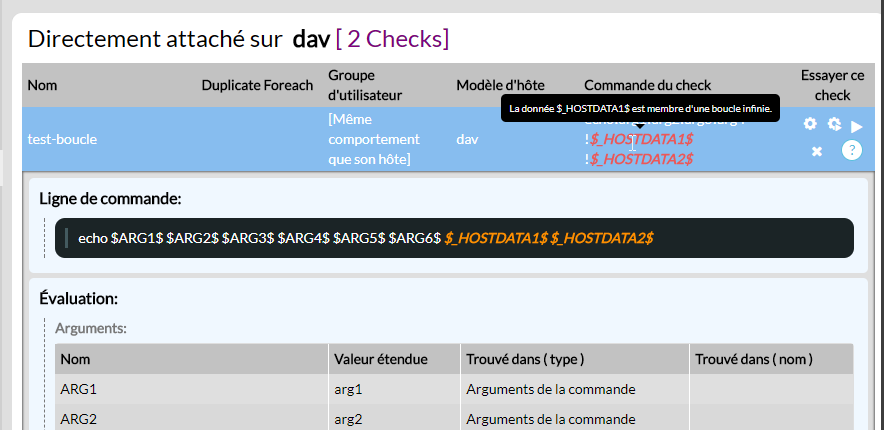Click the Trouvé dans ( type ) header
This screenshot has width=884, height=430.
pos(525,359)
